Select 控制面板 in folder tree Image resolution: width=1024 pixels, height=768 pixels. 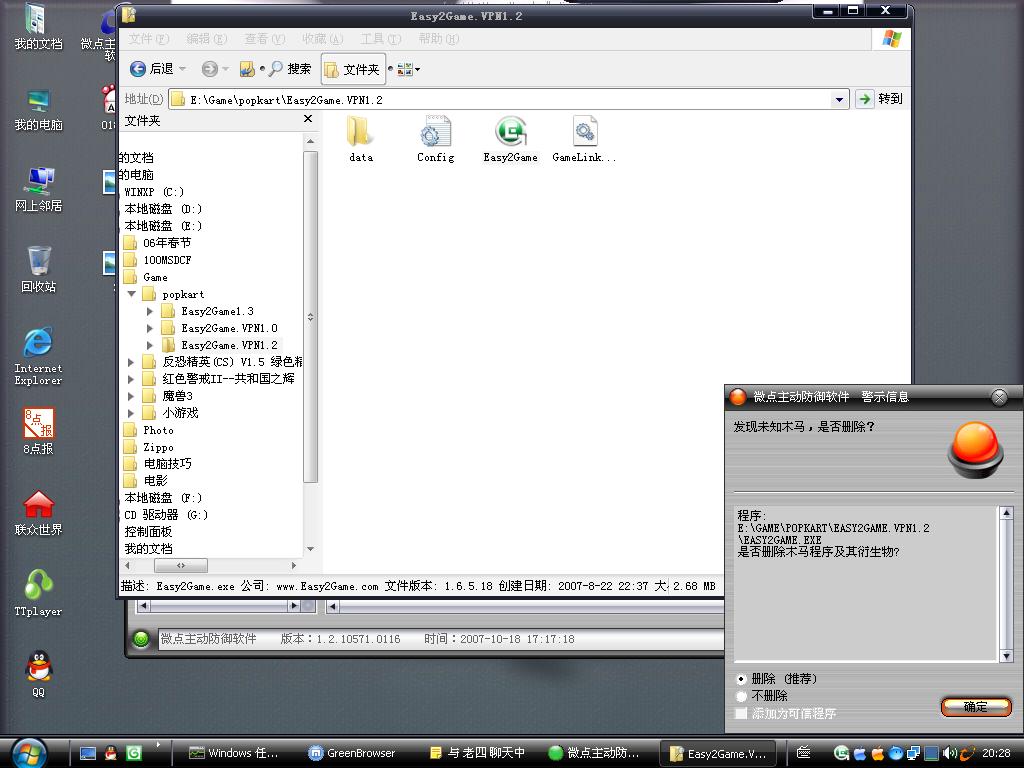148,532
